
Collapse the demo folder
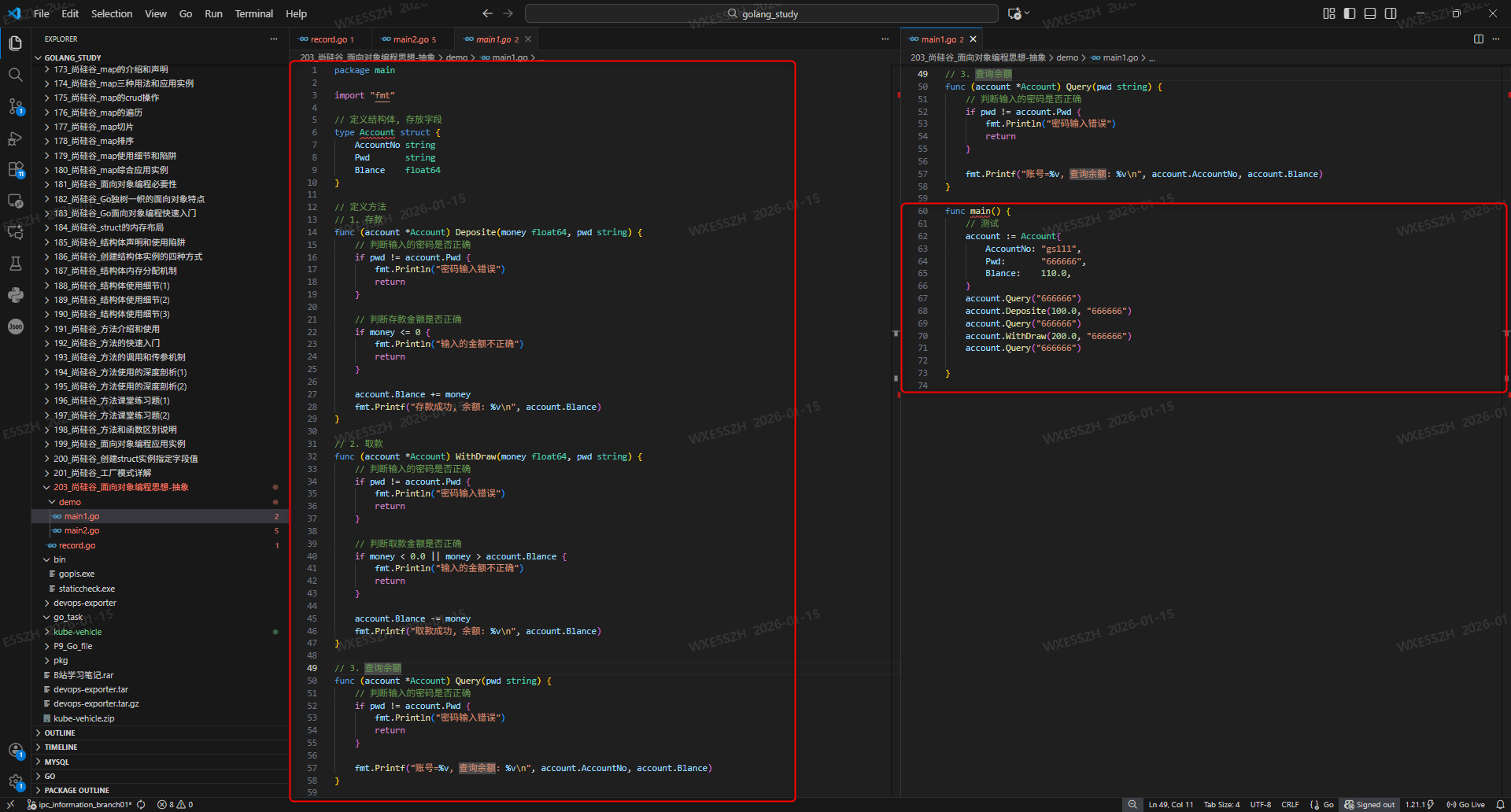69,502
